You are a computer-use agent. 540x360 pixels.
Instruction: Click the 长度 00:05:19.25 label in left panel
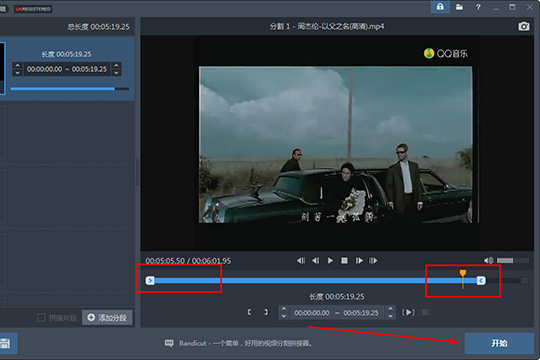(66, 54)
